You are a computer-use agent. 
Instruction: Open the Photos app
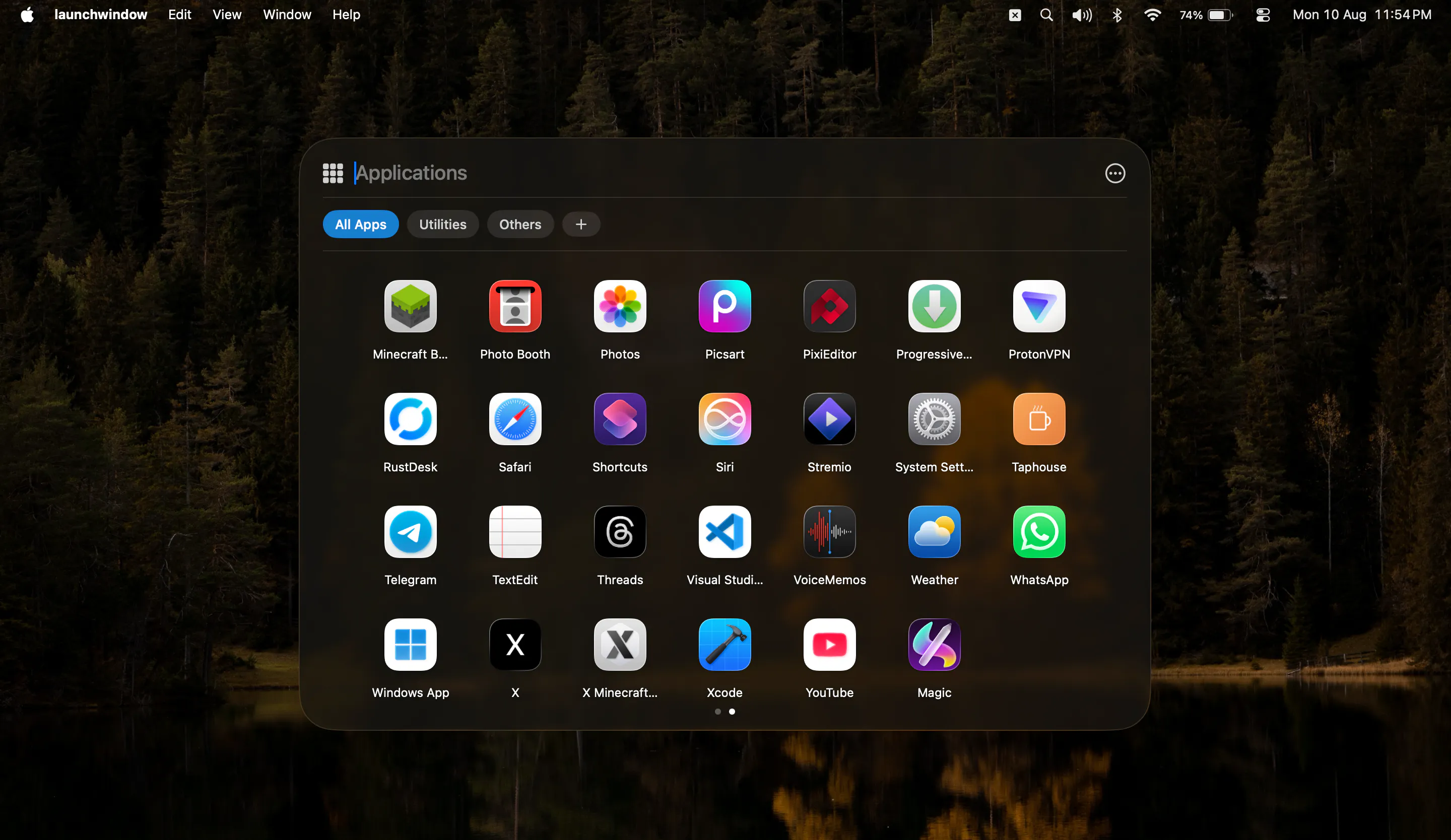pos(620,306)
